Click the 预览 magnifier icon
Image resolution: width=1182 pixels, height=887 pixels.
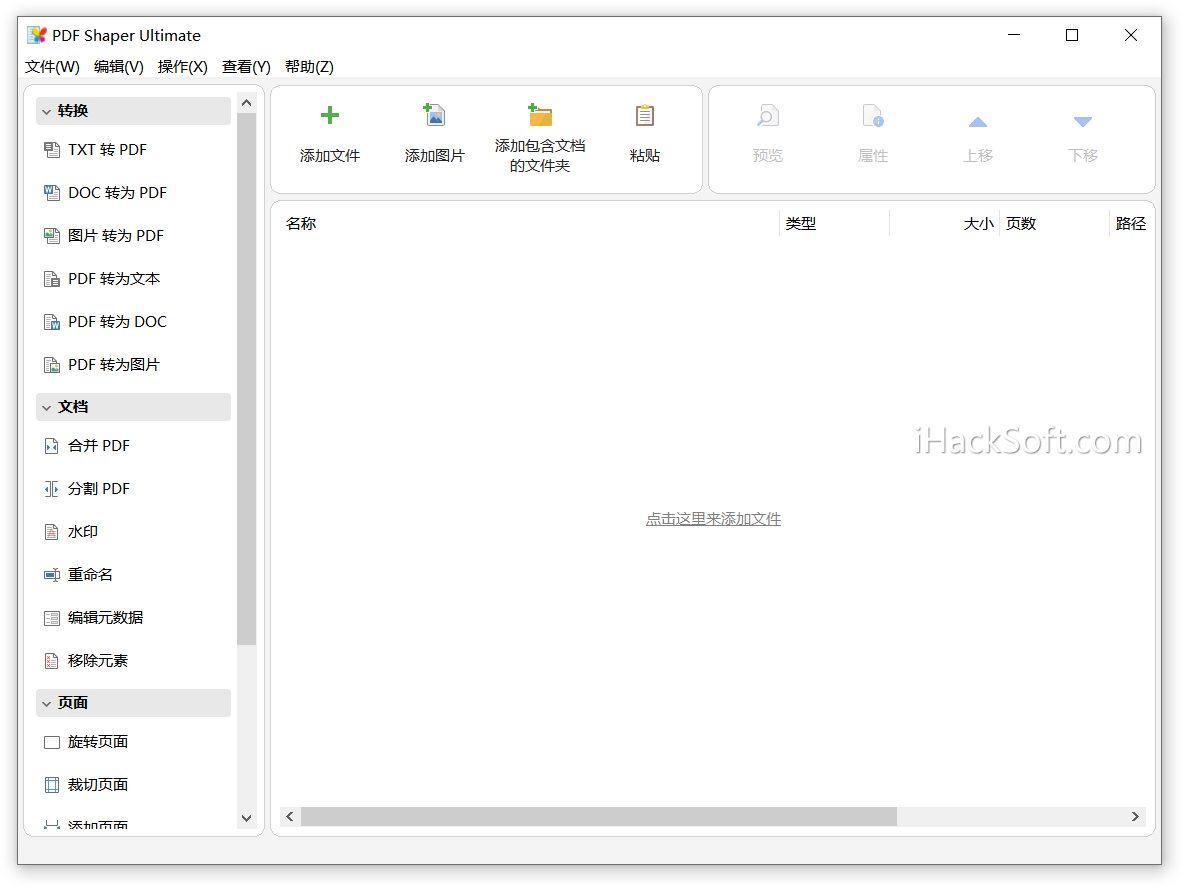coord(767,116)
